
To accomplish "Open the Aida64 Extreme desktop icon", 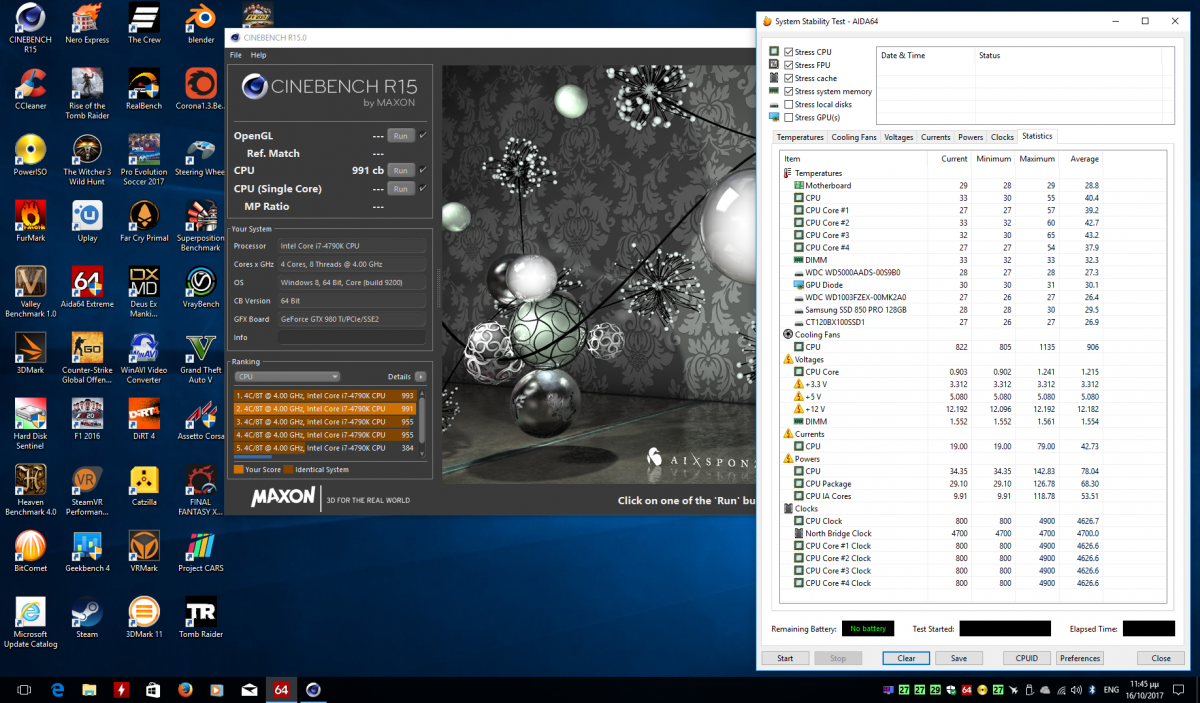I will click(x=87, y=288).
